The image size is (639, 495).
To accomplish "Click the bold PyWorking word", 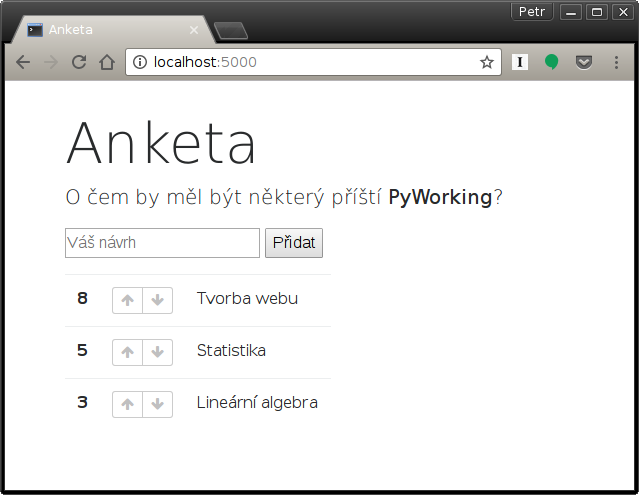I will pyautogui.click(x=440, y=198).
